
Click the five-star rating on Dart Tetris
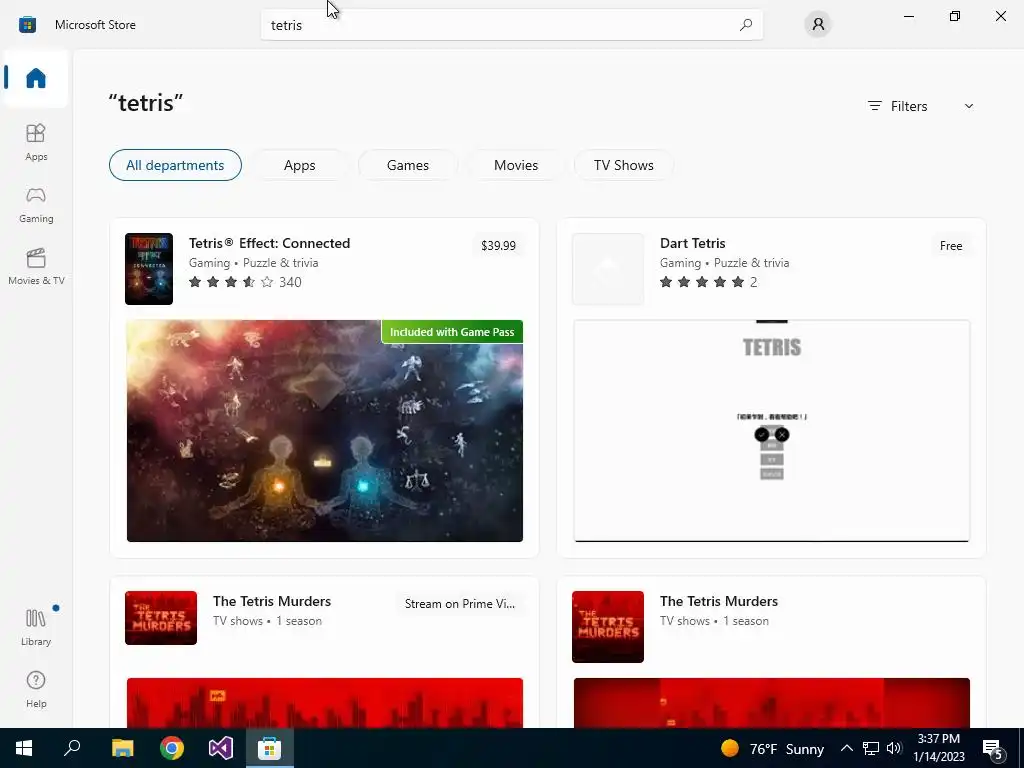click(702, 282)
